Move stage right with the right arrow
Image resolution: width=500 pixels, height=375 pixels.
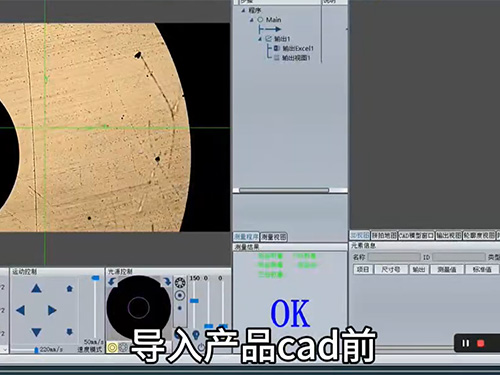coord(52,310)
